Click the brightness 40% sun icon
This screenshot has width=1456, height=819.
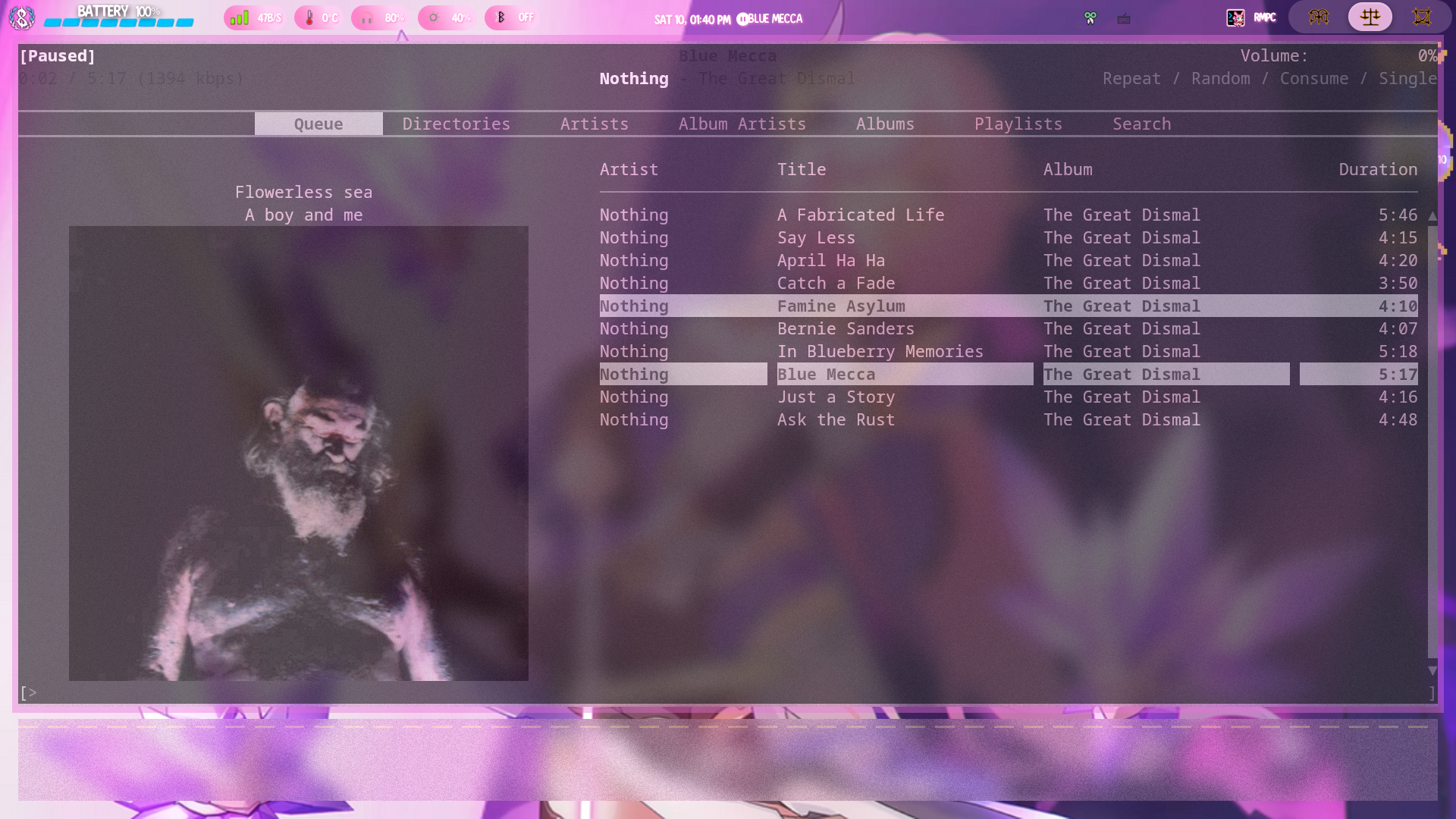(434, 17)
